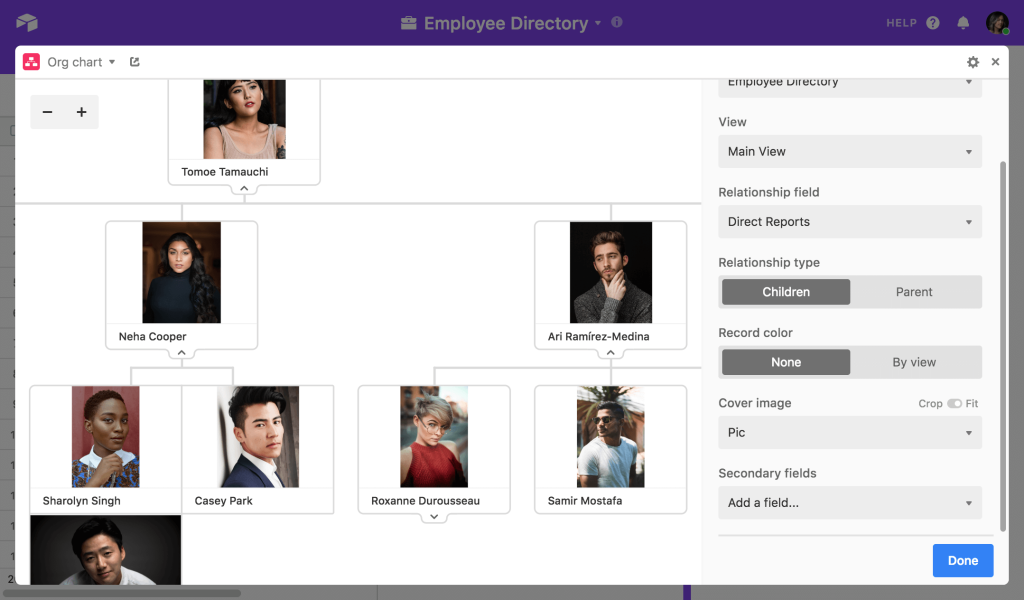Zoom out with the minus button

tap(47, 112)
